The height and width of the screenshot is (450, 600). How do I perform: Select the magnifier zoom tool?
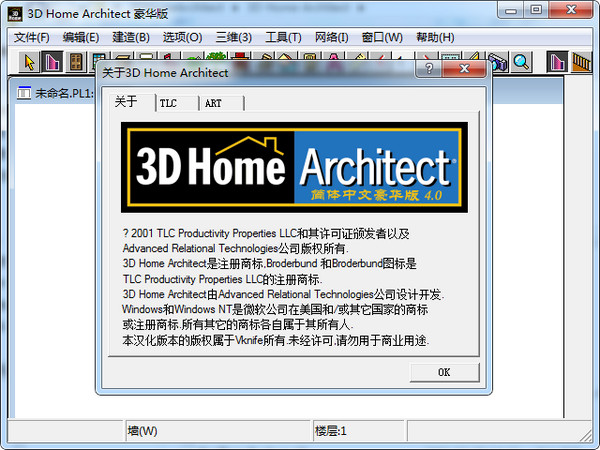(521, 62)
